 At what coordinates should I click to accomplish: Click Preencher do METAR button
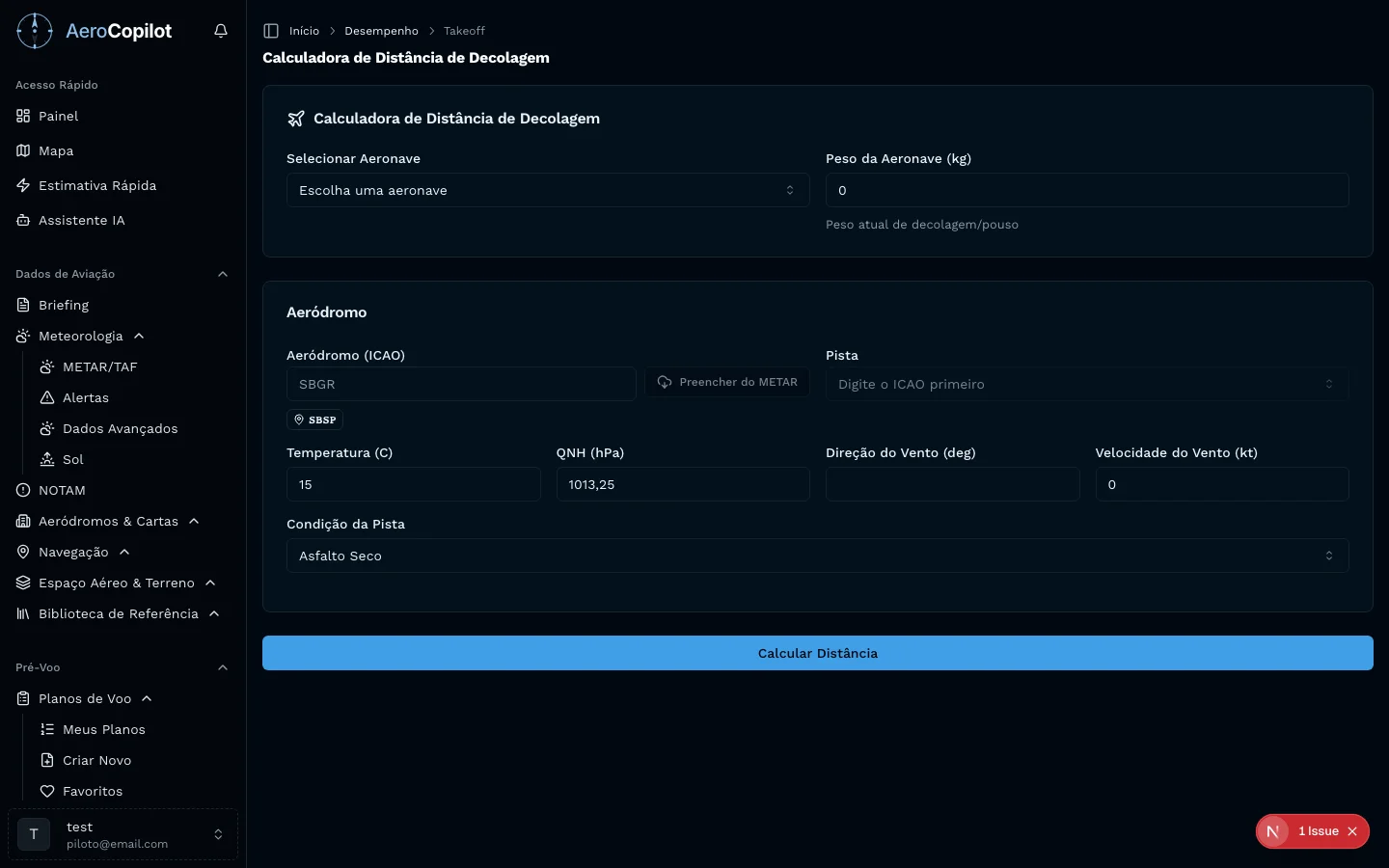point(727,383)
